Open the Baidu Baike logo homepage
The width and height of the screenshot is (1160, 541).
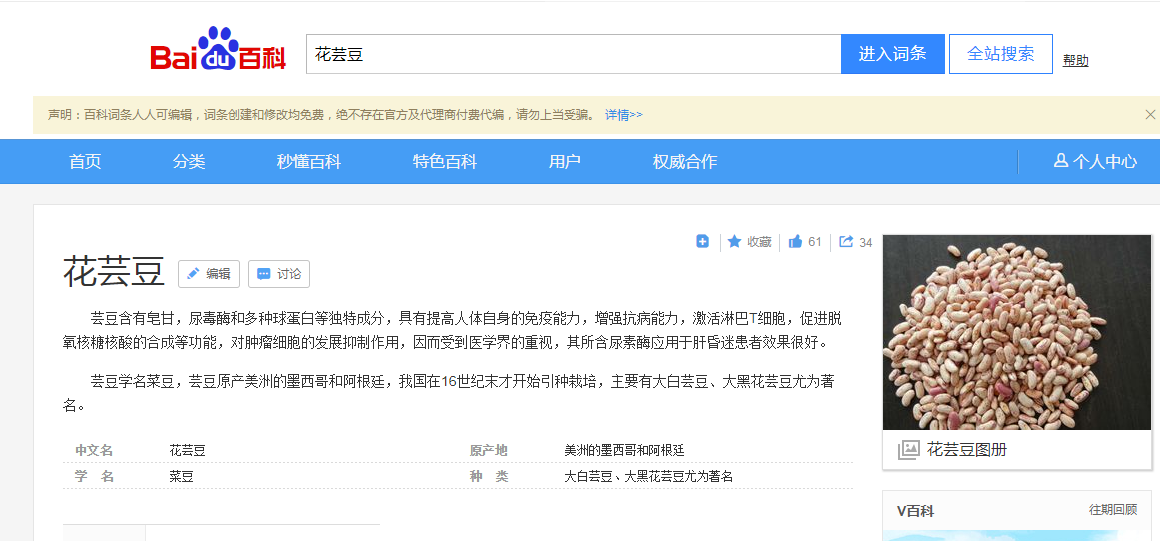coord(218,50)
